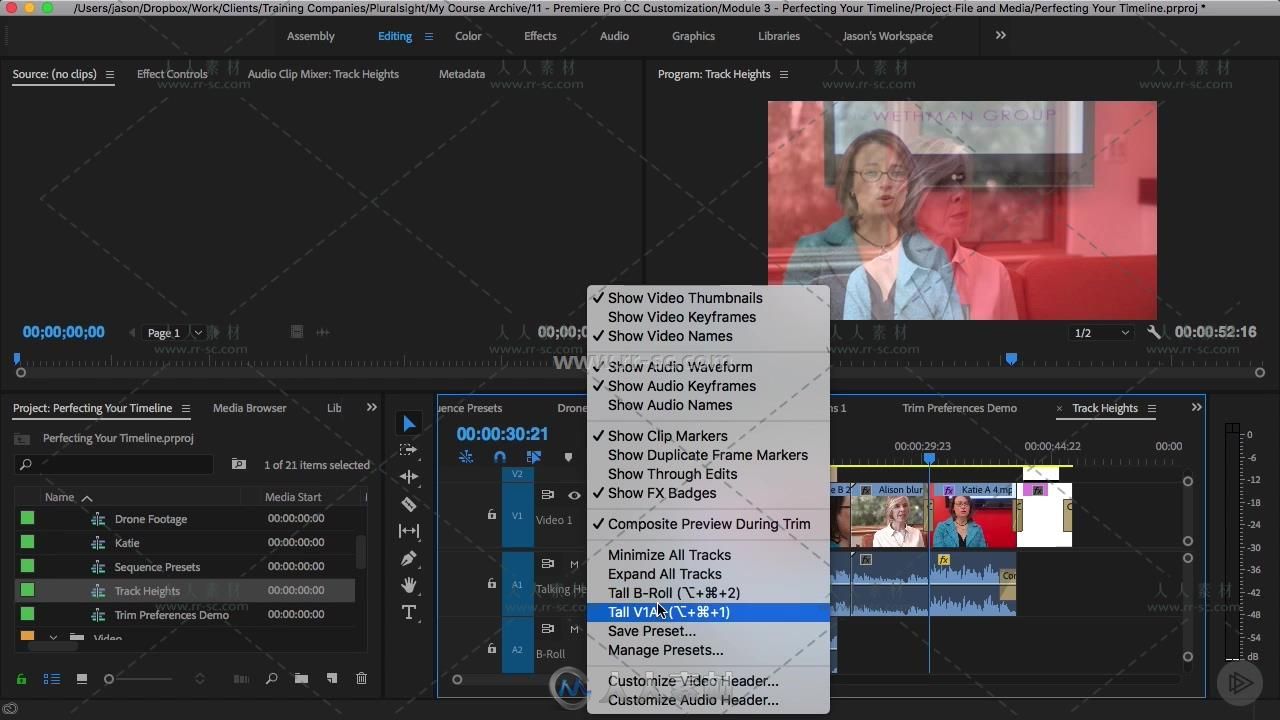
Task: Open Manage Presets dialog
Action: [x=708, y=650]
